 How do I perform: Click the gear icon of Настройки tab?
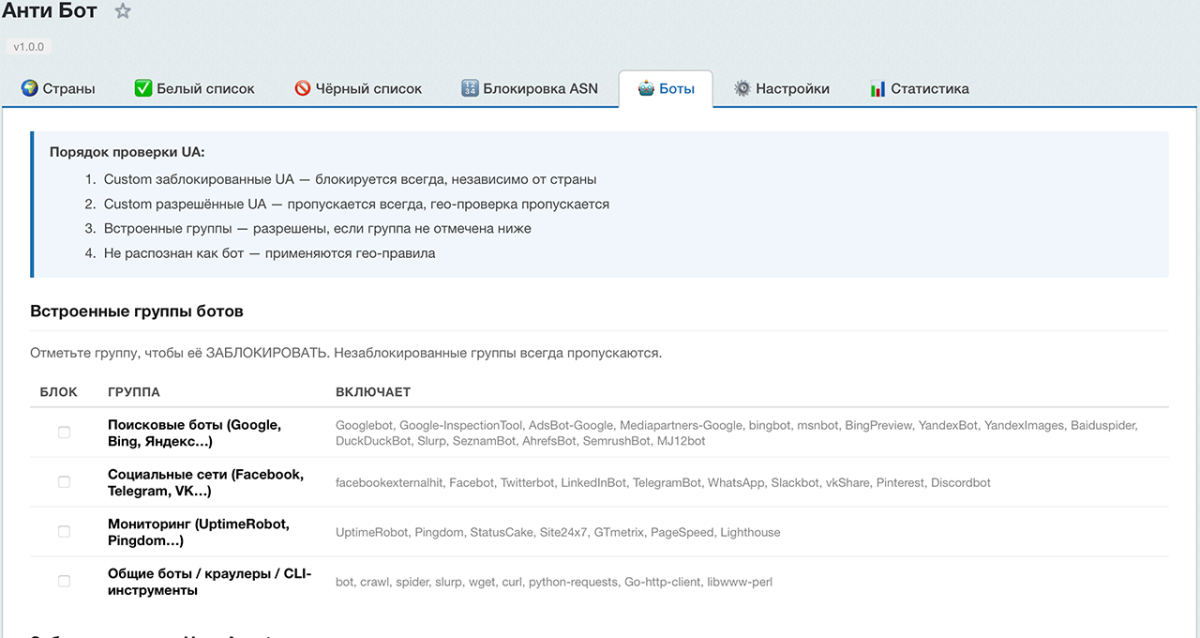[x=742, y=88]
